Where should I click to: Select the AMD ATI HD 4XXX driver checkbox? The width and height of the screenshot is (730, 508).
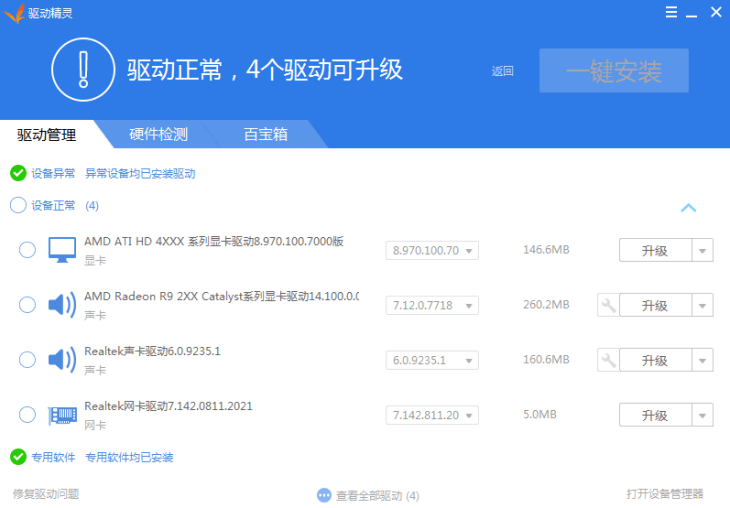click(27, 250)
